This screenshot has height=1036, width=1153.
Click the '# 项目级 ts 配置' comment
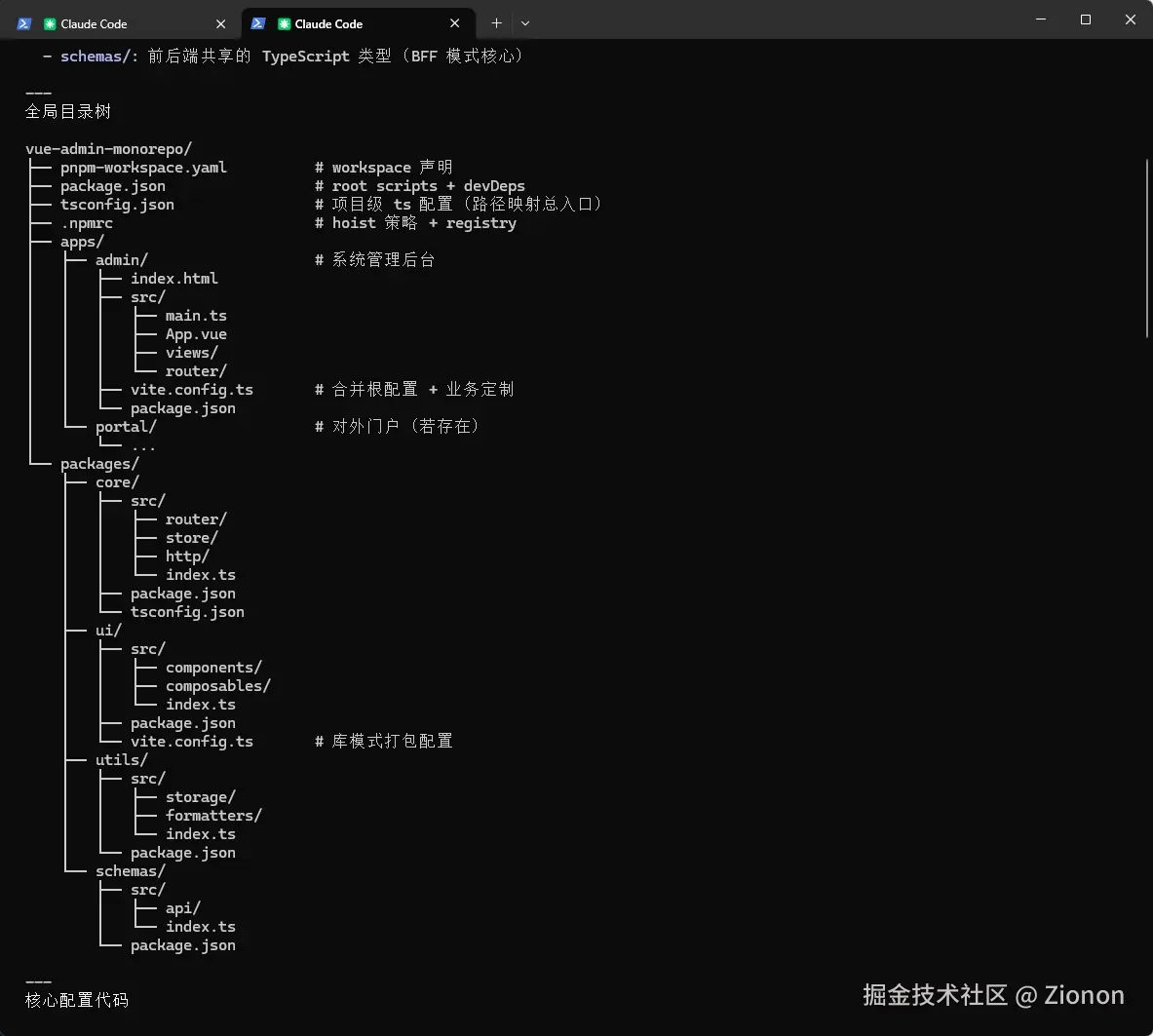pyautogui.click(x=458, y=205)
